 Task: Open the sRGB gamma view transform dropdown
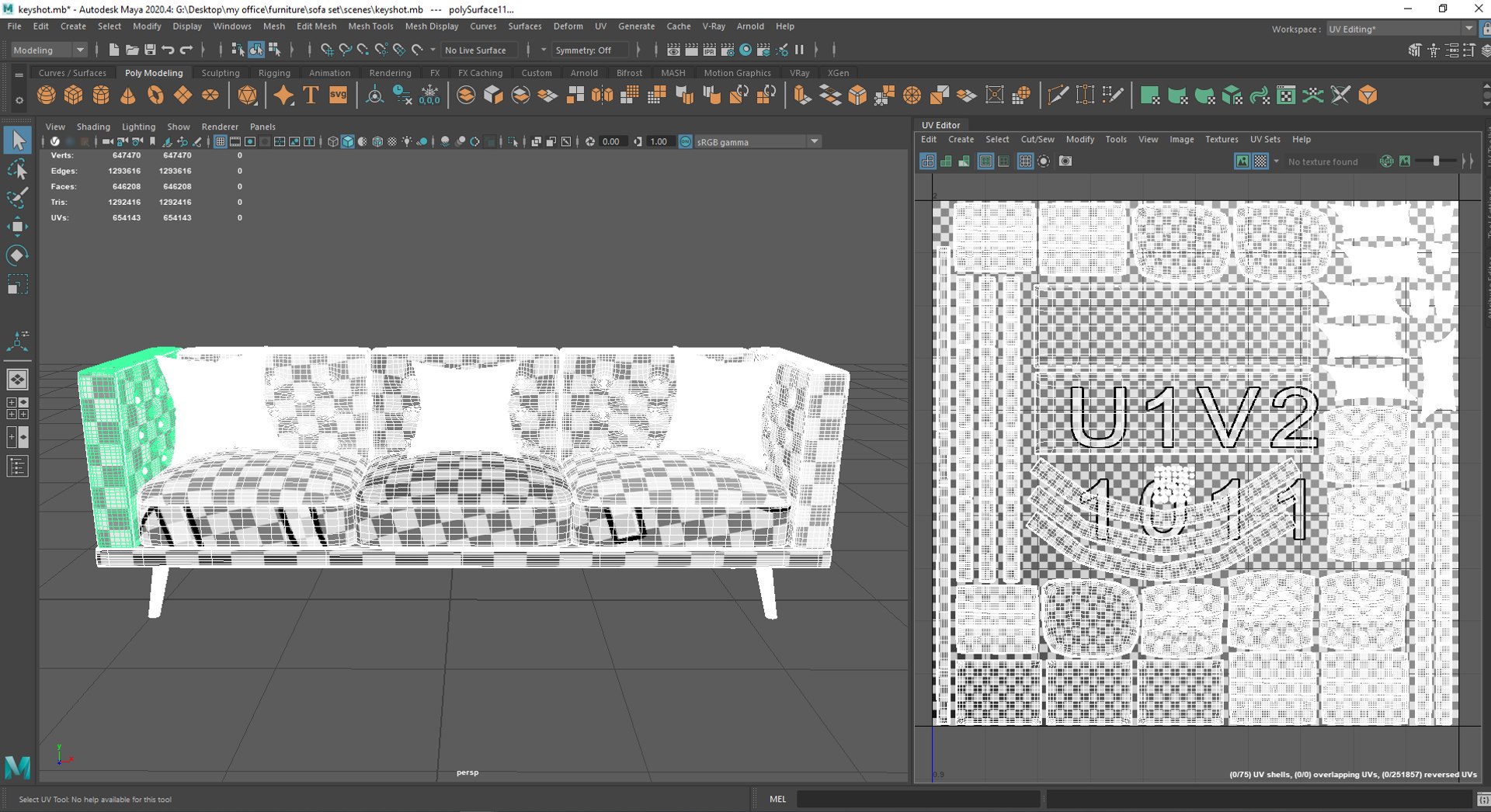757,142
